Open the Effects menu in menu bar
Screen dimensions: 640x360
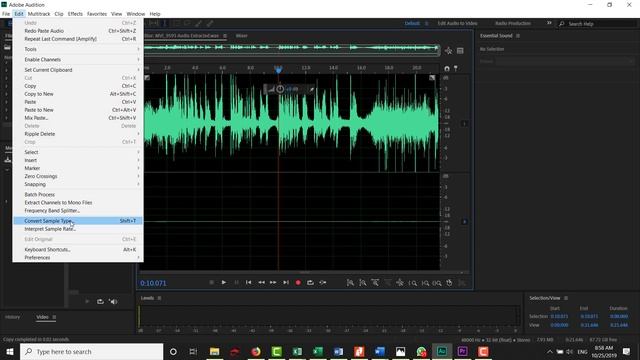click(75, 14)
